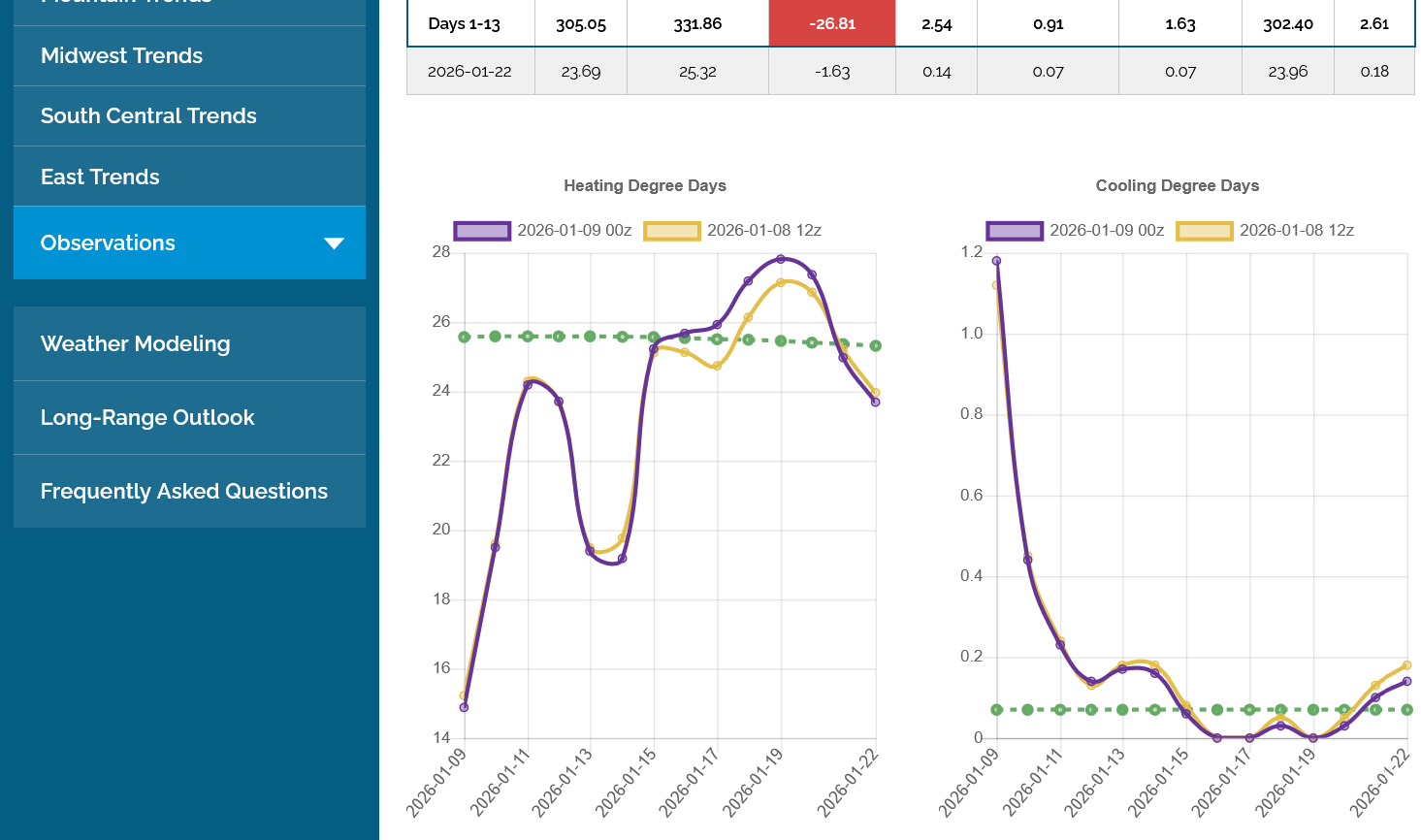Open East Trends page
Image resolution: width=1421 pixels, height=840 pixels.
[x=100, y=178]
